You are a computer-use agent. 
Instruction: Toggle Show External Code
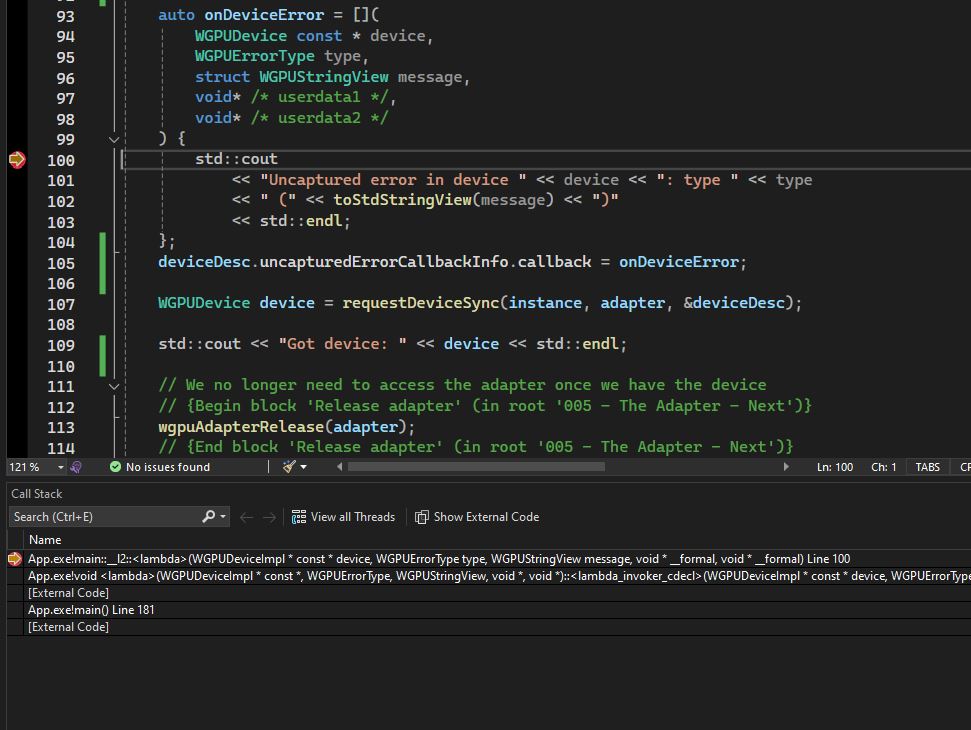tap(477, 517)
